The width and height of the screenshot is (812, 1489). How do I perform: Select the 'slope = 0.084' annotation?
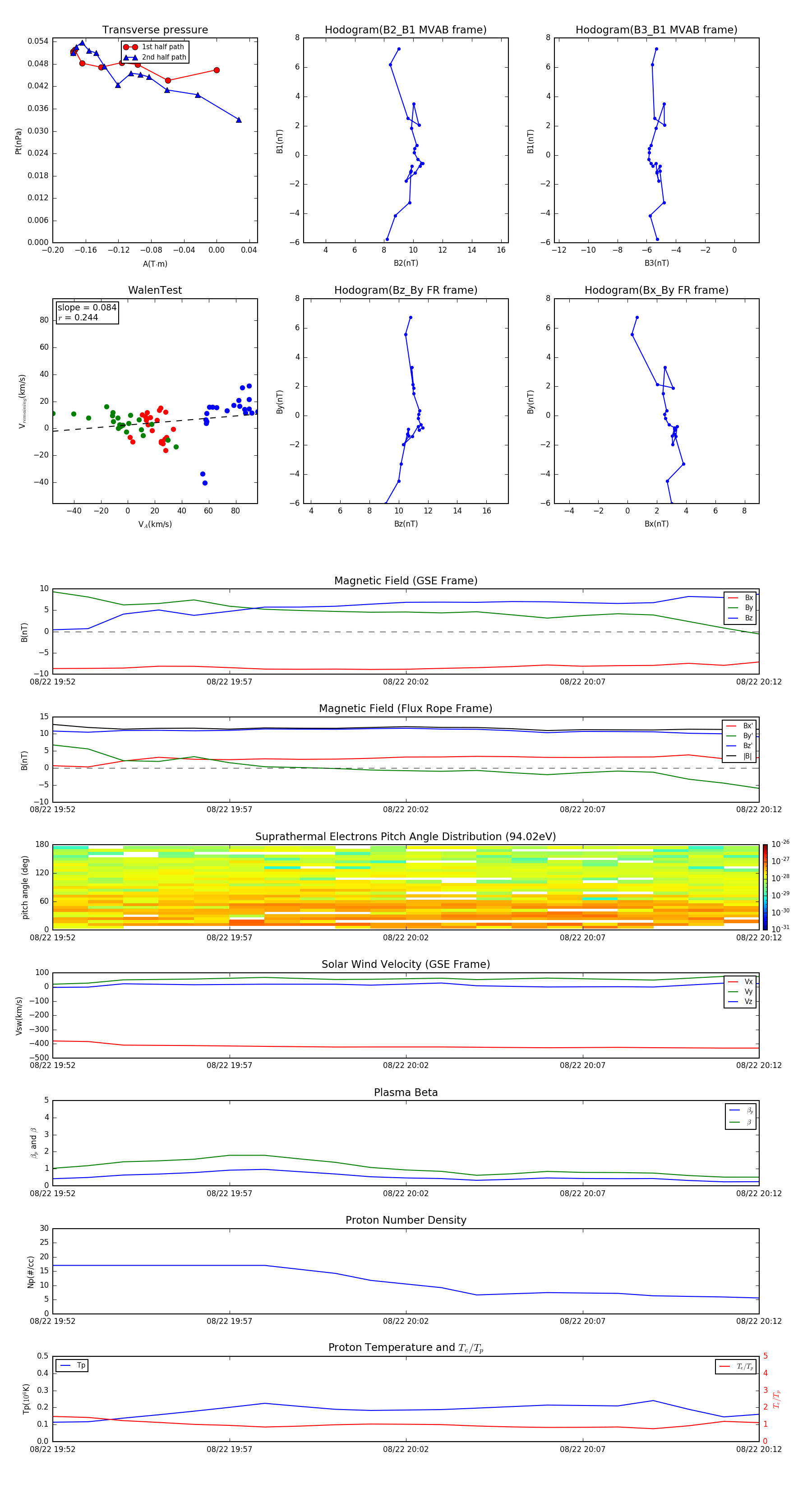tap(87, 308)
